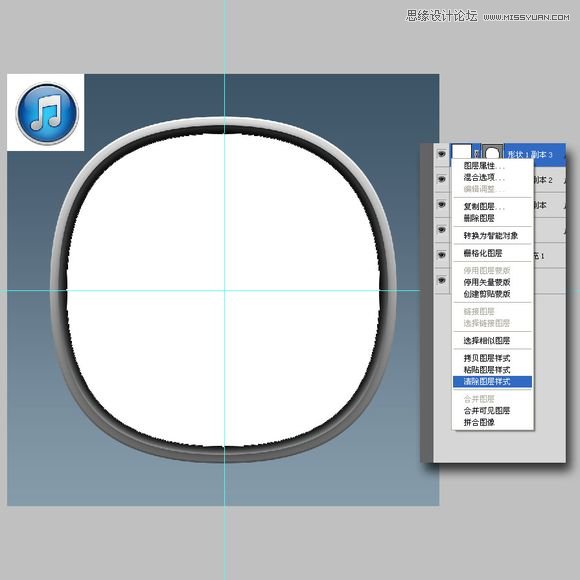Click the link icon between layer thumbnail and mask

click(476, 153)
